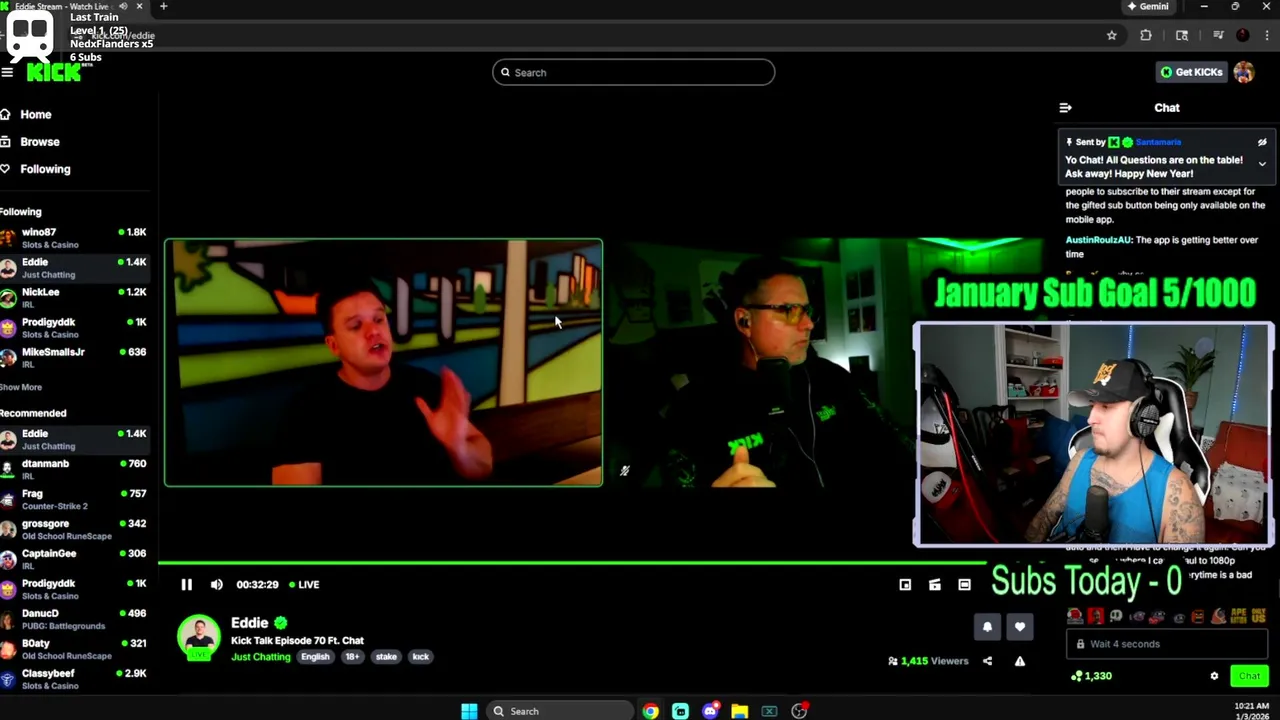
Task: Bookmark page with the star icon
Action: point(1111,35)
